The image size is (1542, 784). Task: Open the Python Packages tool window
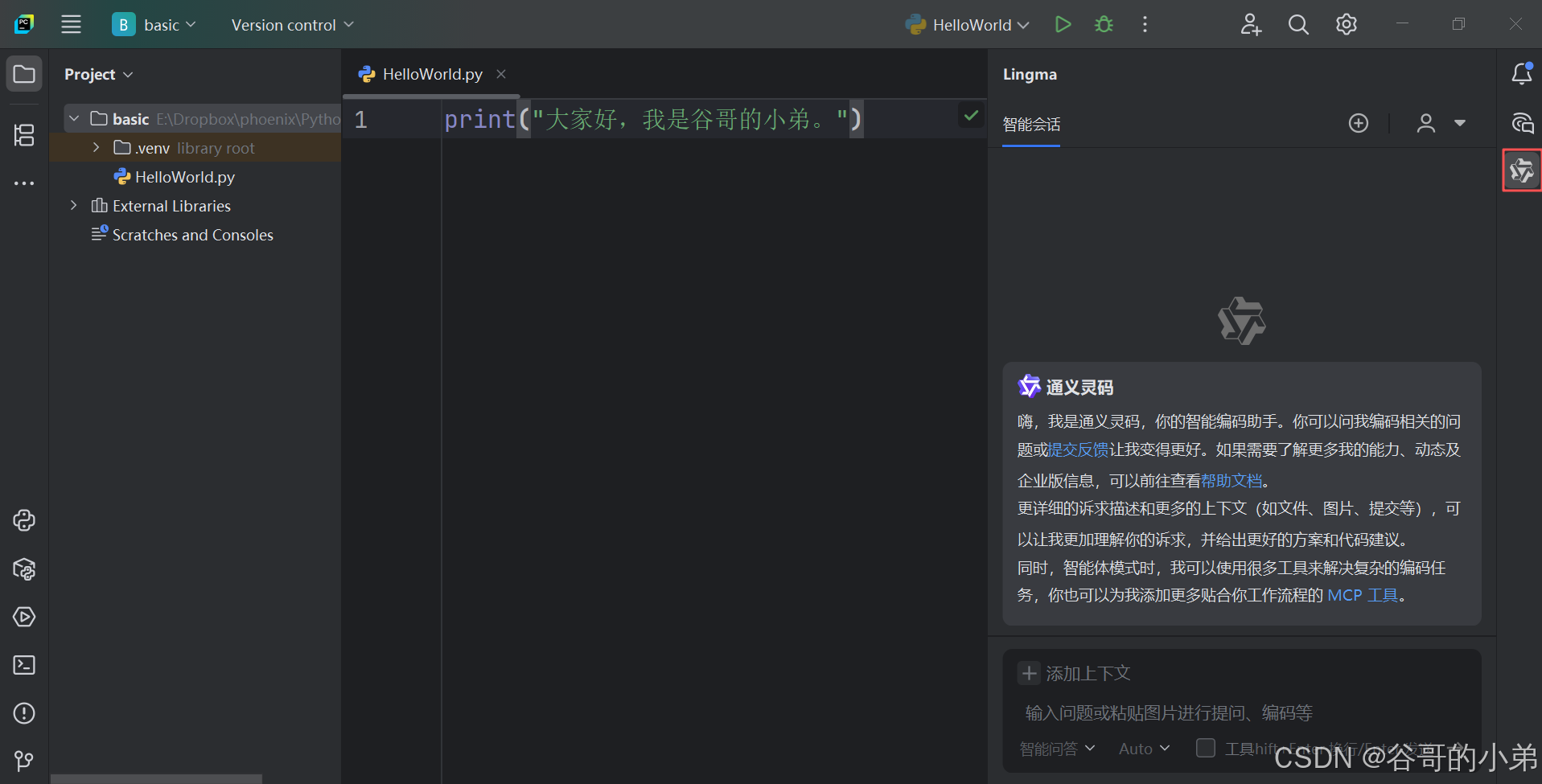pos(24,569)
